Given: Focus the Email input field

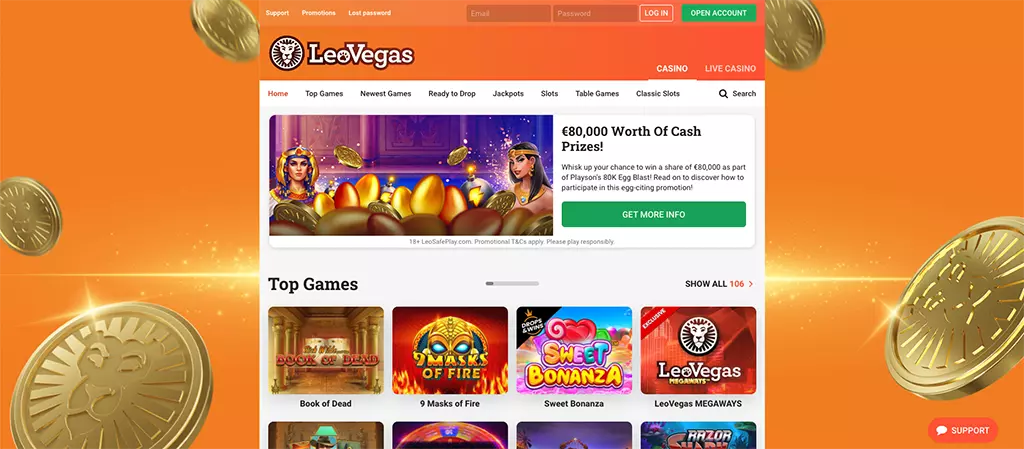Looking at the screenshot, I should [x=509, y=13].
